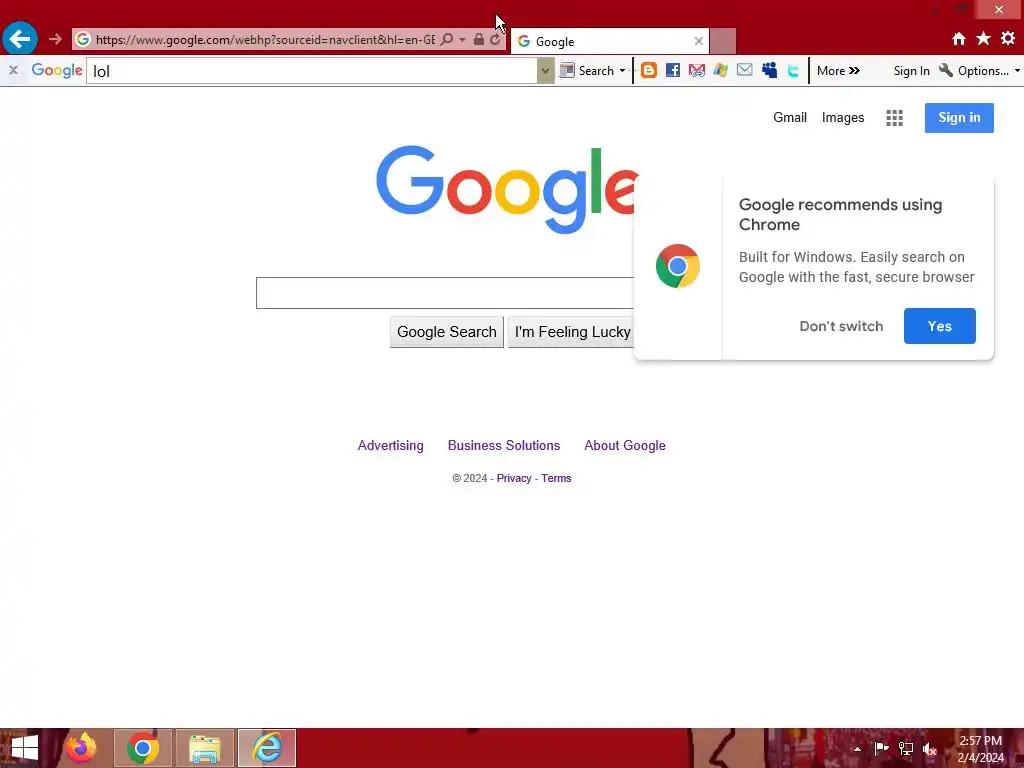1024x768 pixels.
Task: Open the Twitter toolbar icon
Action: 793,71
